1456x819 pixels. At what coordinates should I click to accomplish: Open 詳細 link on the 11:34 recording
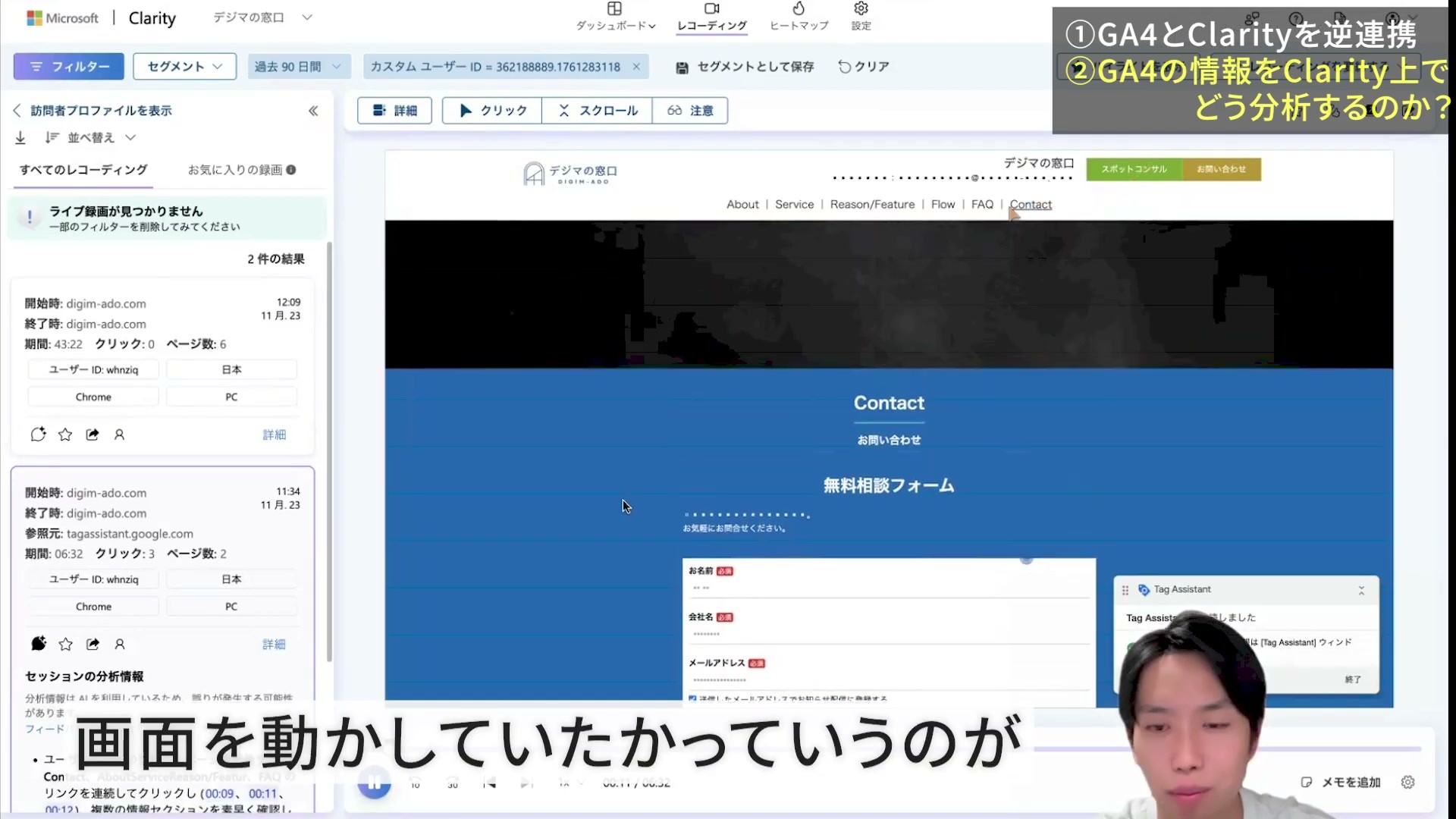[274, 644]
